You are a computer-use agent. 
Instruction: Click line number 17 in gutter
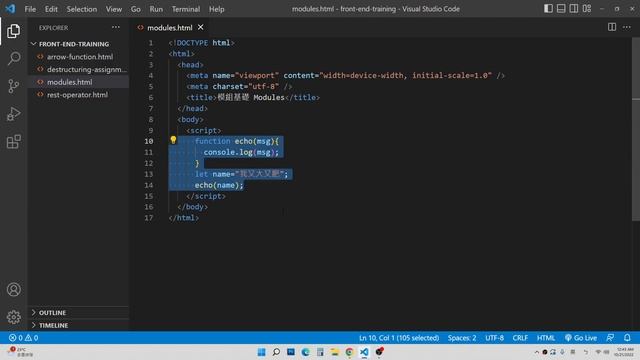(x=149, y=218)
